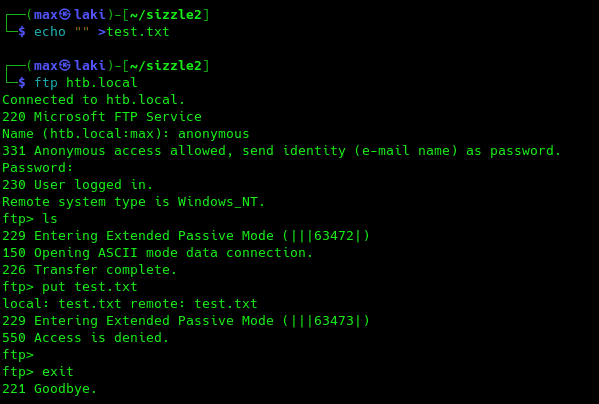Click the '230 User logged in.' line

[78, 185]
